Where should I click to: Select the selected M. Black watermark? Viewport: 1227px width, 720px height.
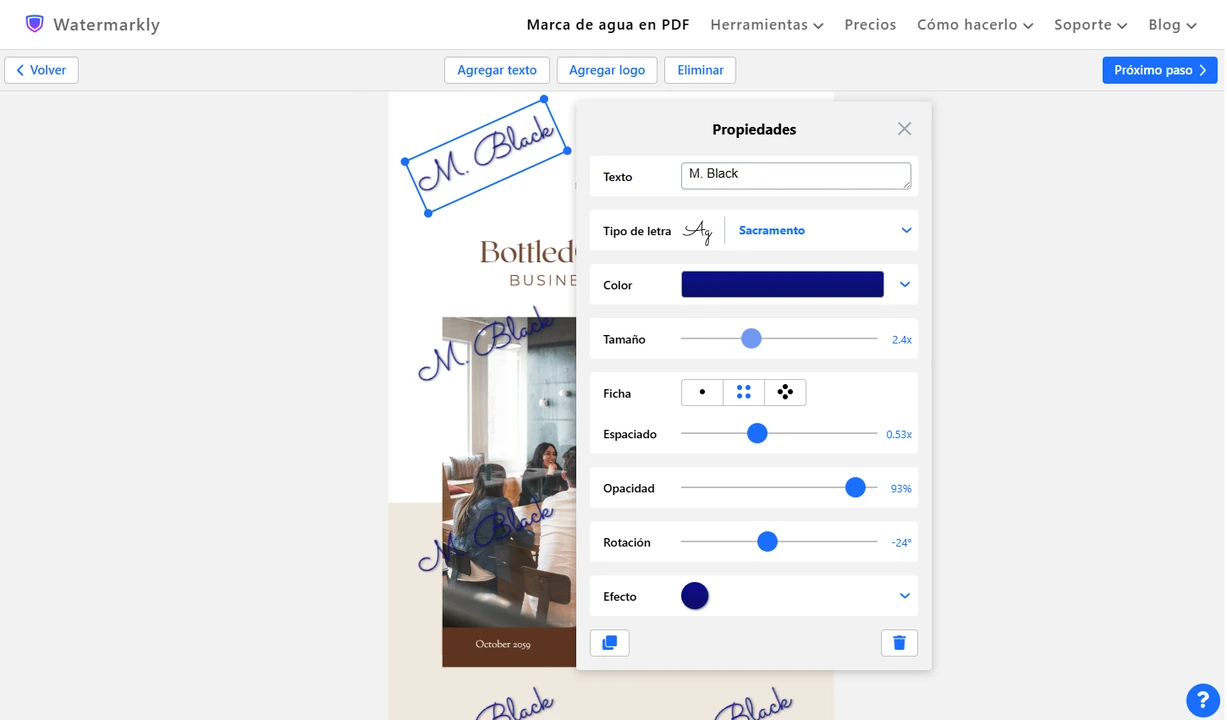(x=487, y=156)
